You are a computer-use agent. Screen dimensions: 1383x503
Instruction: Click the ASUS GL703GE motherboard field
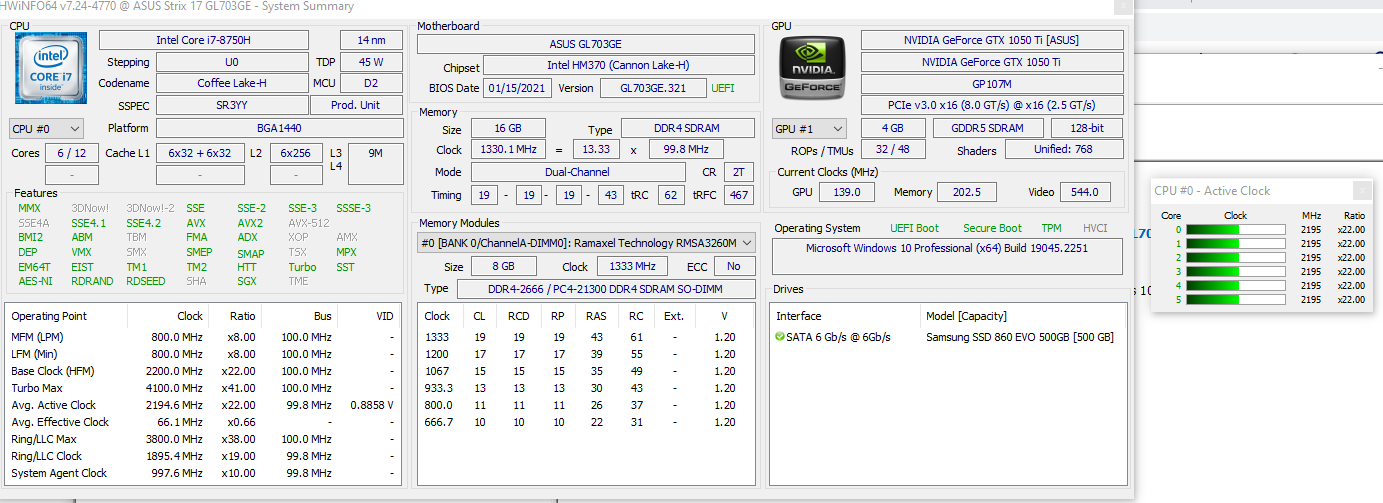tap(586, 44)
